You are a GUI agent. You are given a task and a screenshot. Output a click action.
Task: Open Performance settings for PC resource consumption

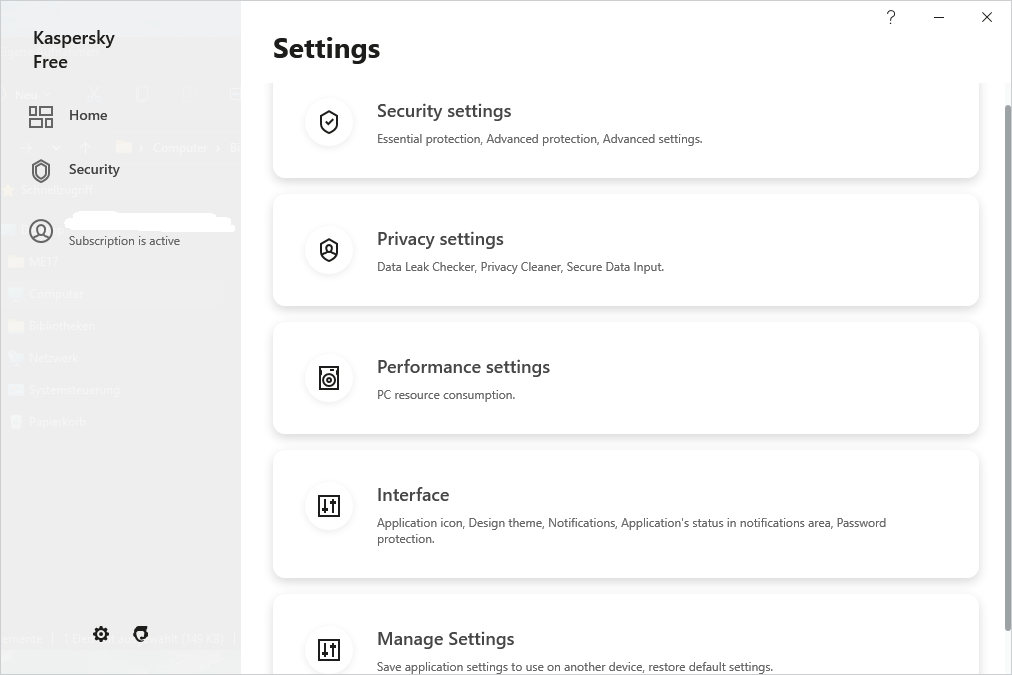pos(463,367)
